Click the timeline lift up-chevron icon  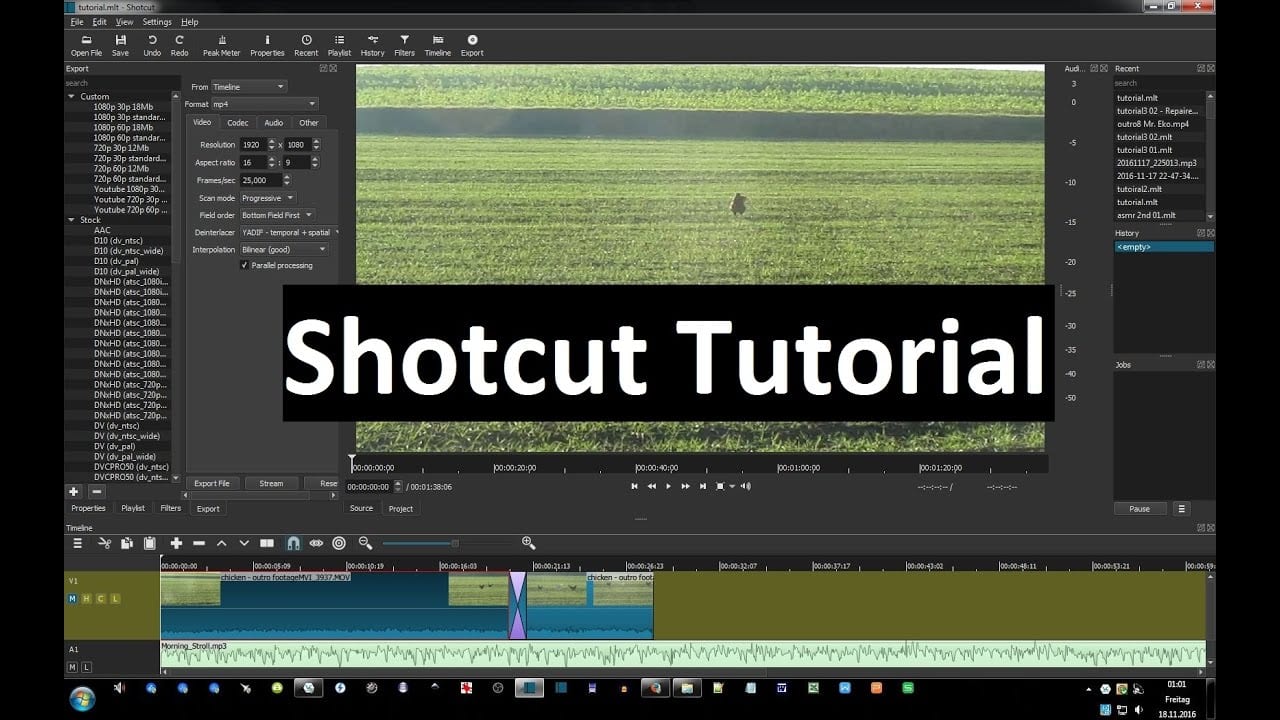tap(221, 543)
